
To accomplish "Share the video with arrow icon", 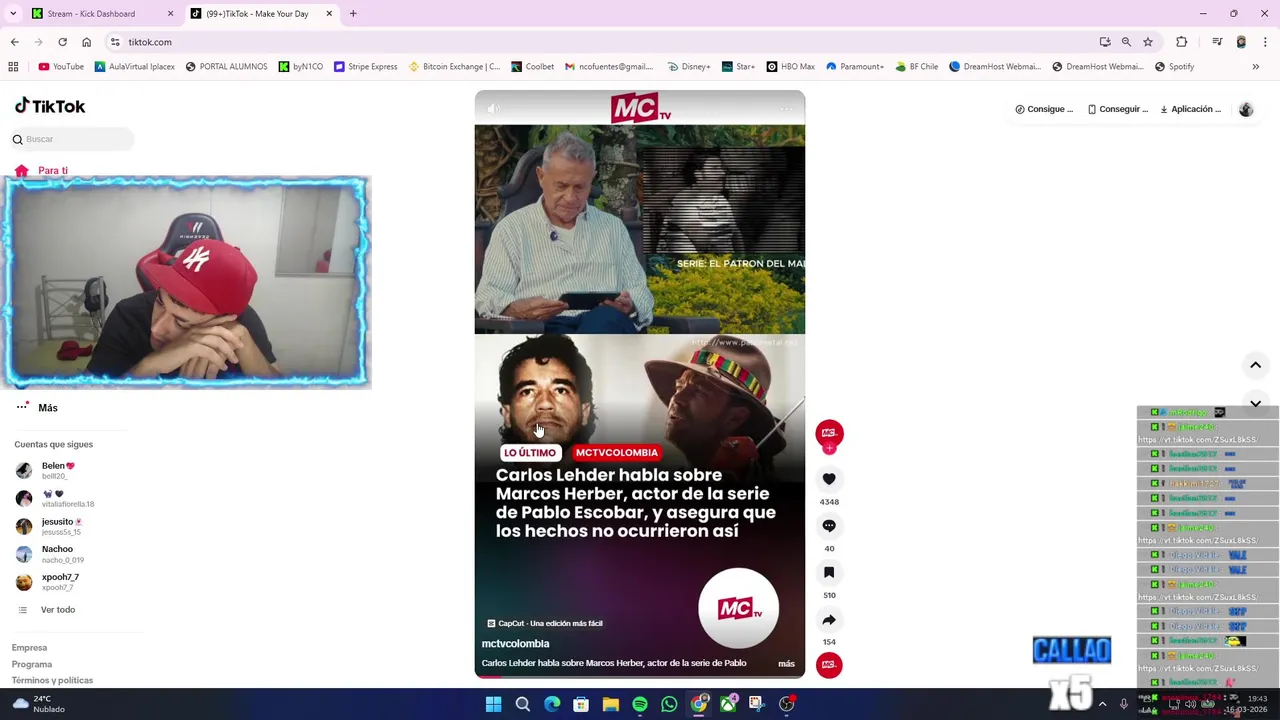I will [829, 620].
